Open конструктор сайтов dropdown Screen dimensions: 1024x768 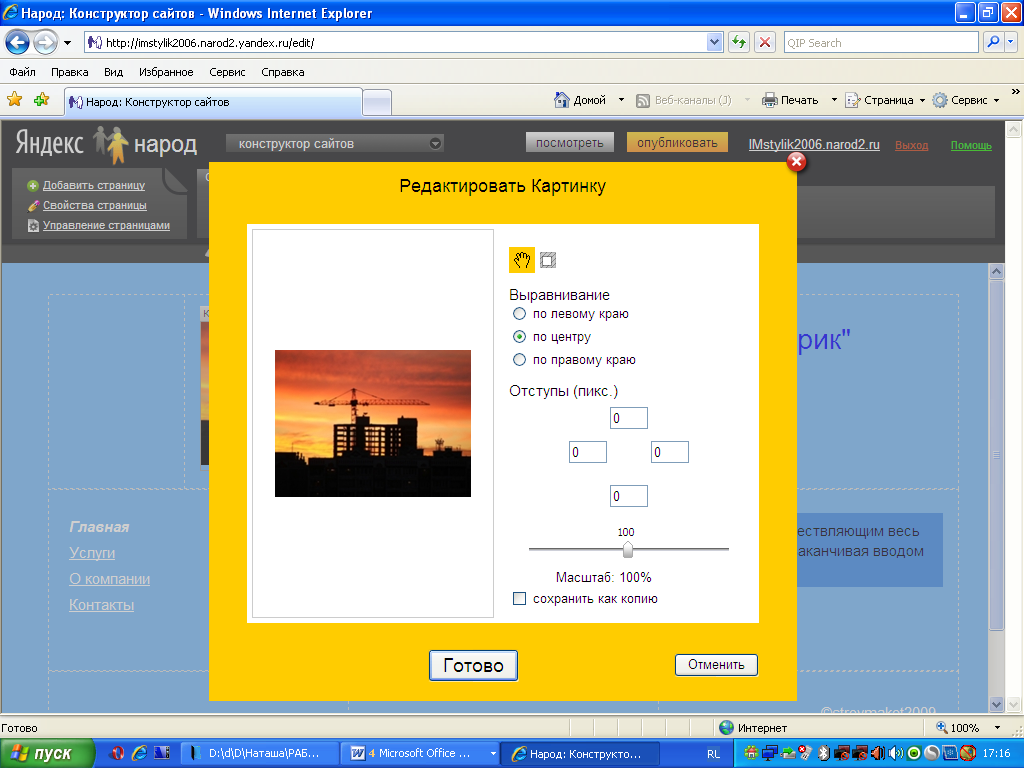tap(334, 143)
